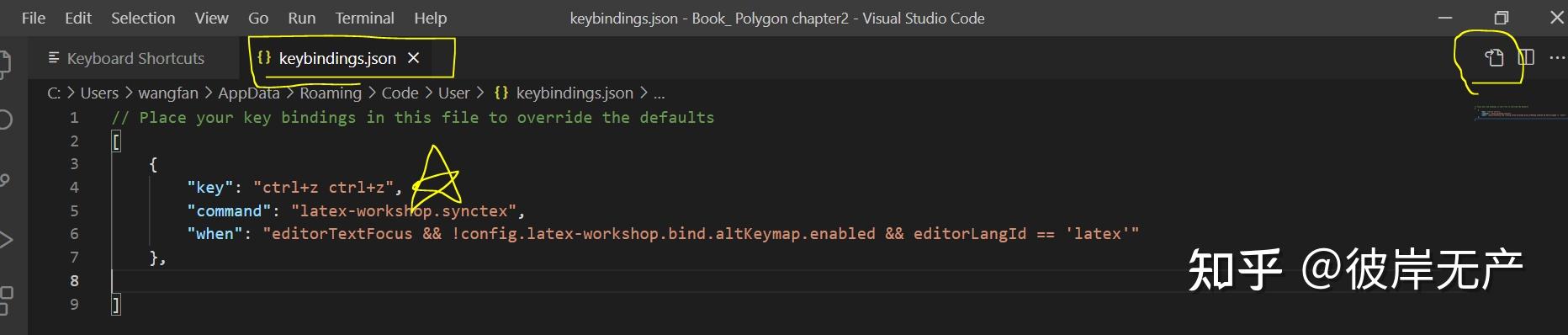Click the AppData breadcrumb segment
Viewport: 1568px width, 335px height.
(249, 93)
